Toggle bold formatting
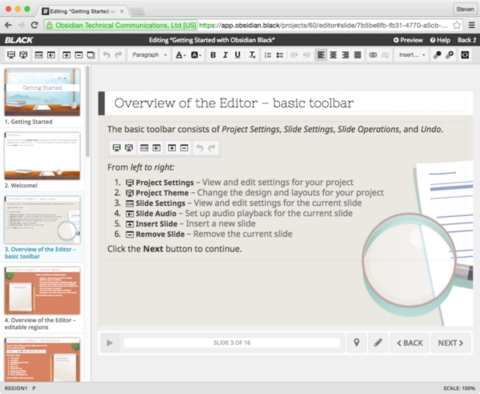The width and height of the screenshot is (480, 394). tap(213, 55)
